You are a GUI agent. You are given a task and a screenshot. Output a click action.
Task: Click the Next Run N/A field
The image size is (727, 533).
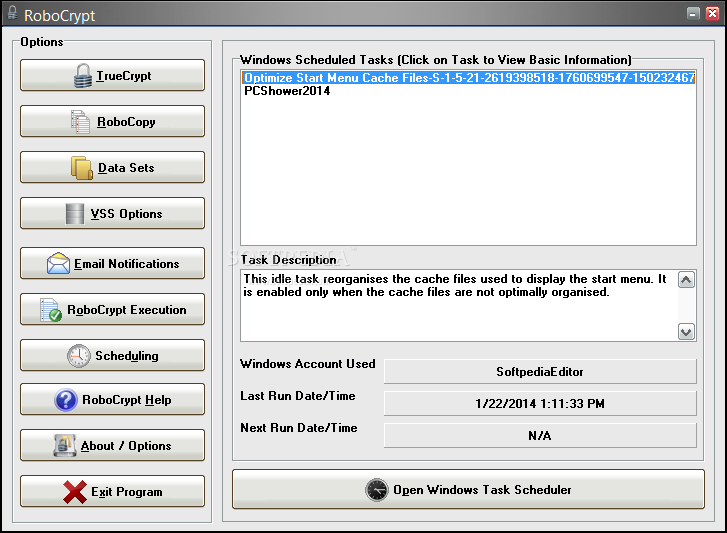[540, 436]
